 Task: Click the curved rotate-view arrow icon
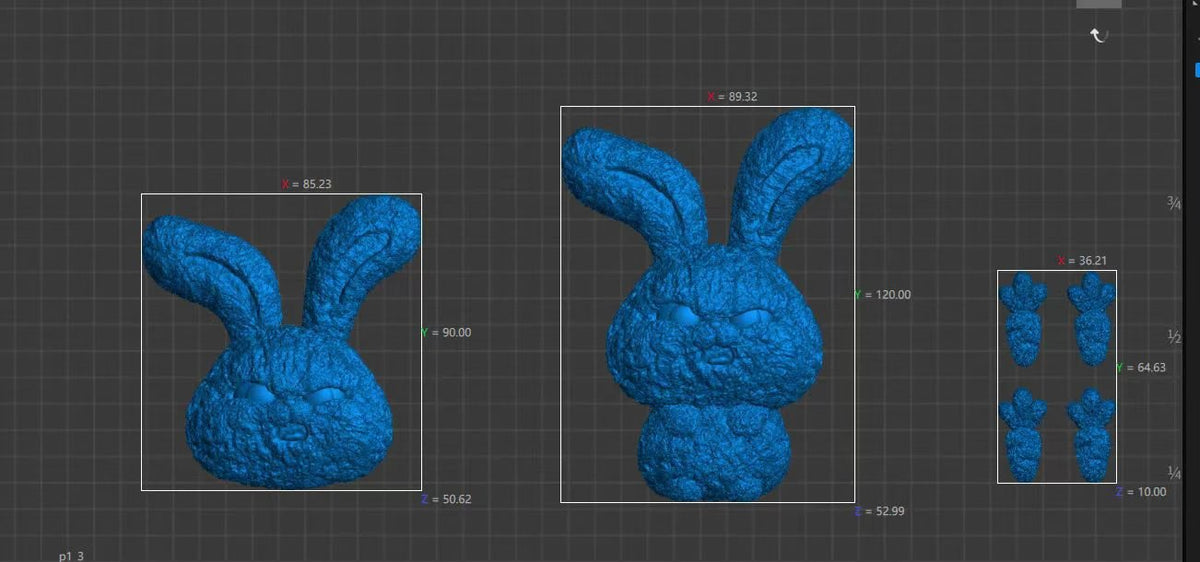[1099, 35]
